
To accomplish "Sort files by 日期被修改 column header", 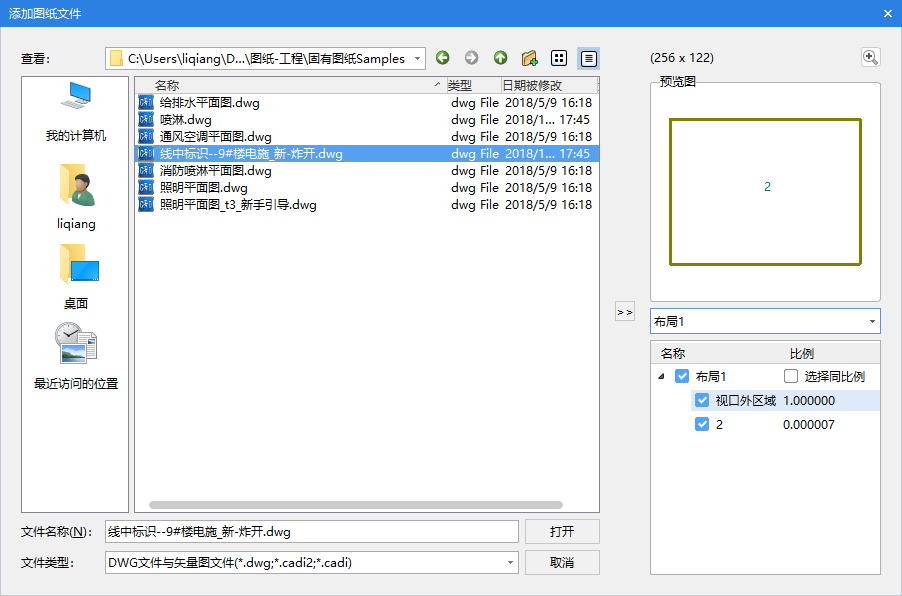I will tap(546, 86).
